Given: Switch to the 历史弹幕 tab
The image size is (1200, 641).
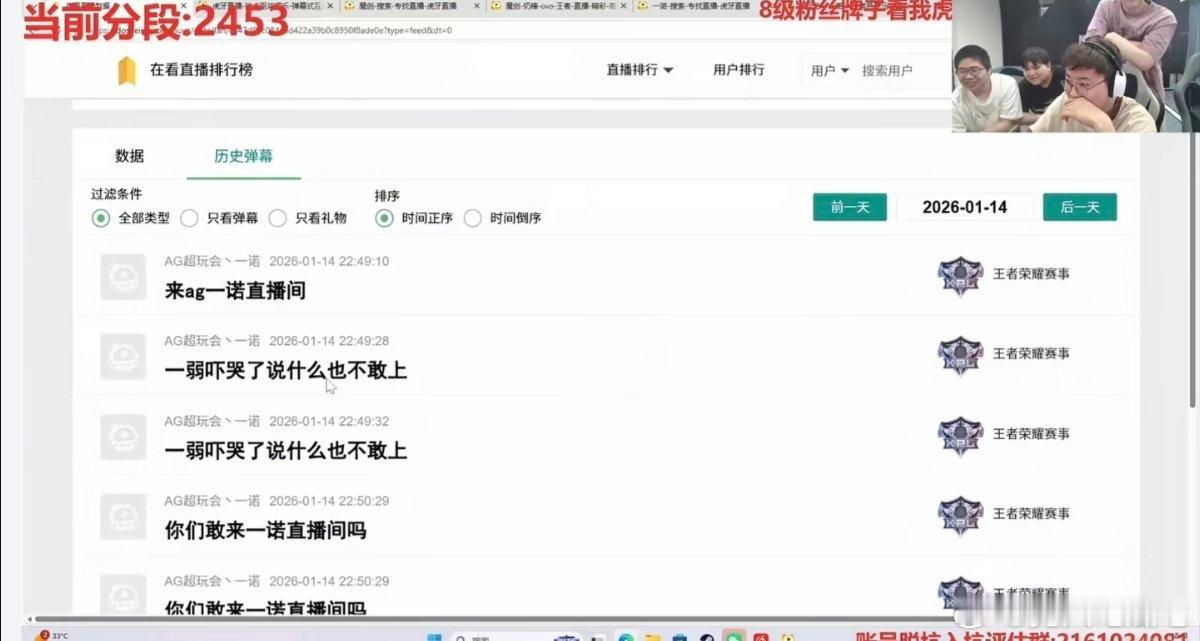Looking at the screenshot, I should pyautogui.click(x=244, y=156).
